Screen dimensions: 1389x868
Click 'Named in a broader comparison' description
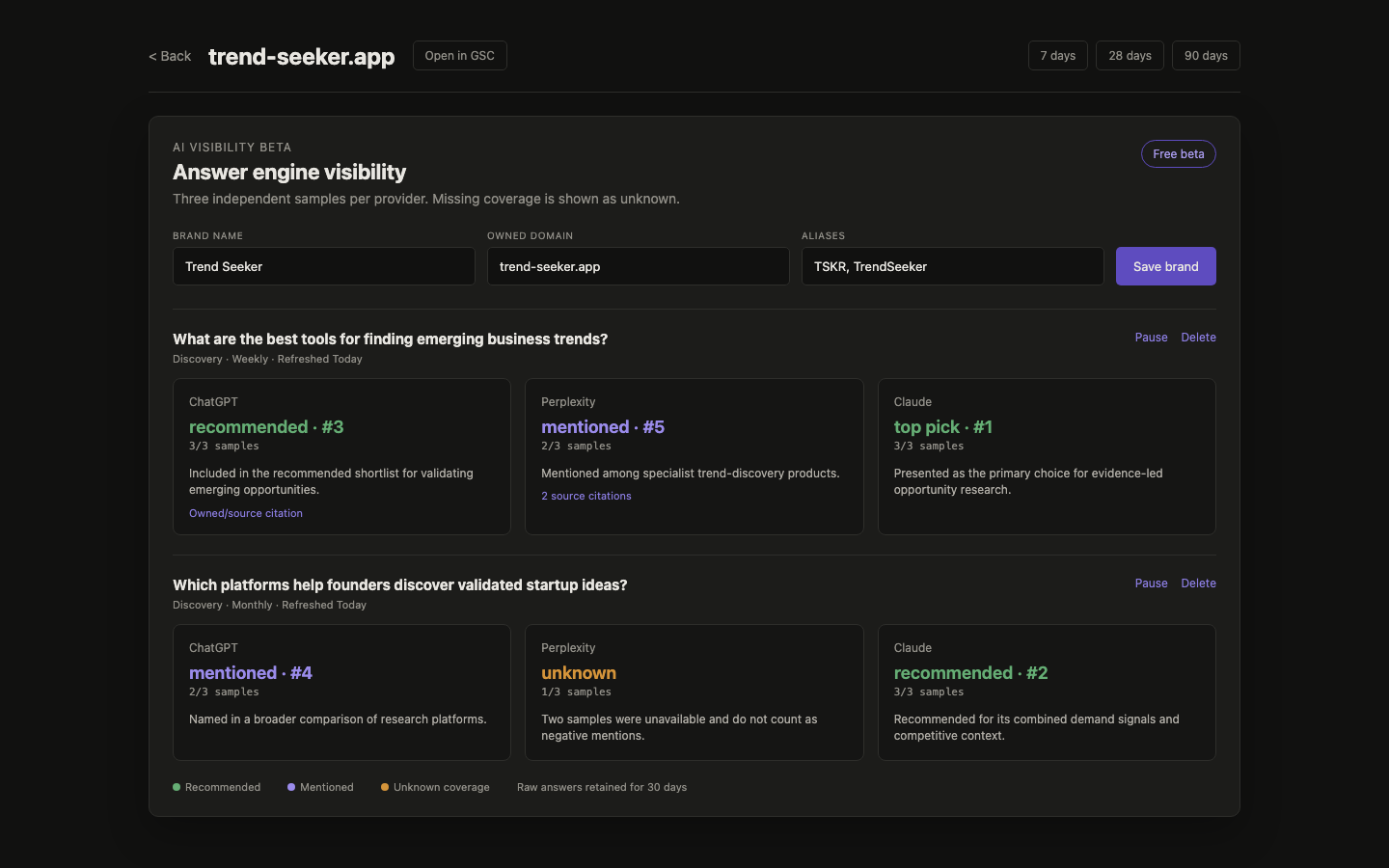(338, 719)
